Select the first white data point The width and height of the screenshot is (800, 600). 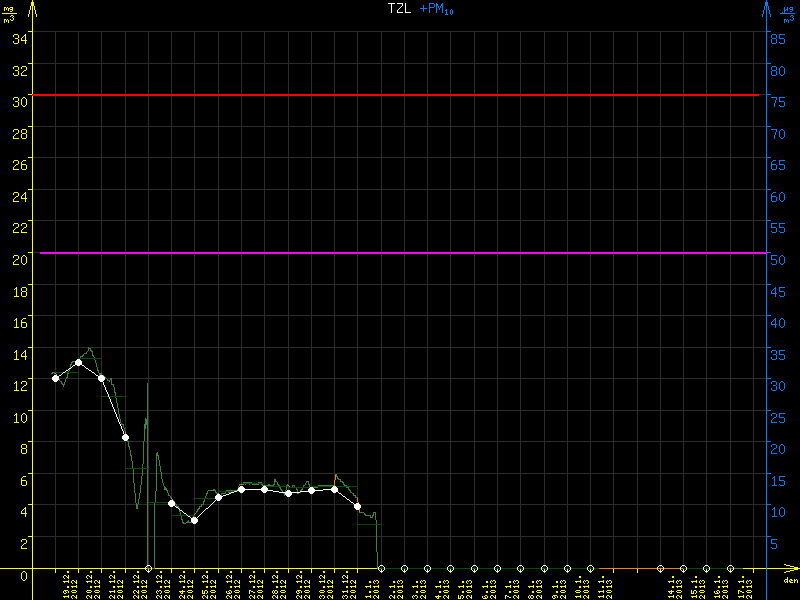point(55,378)
